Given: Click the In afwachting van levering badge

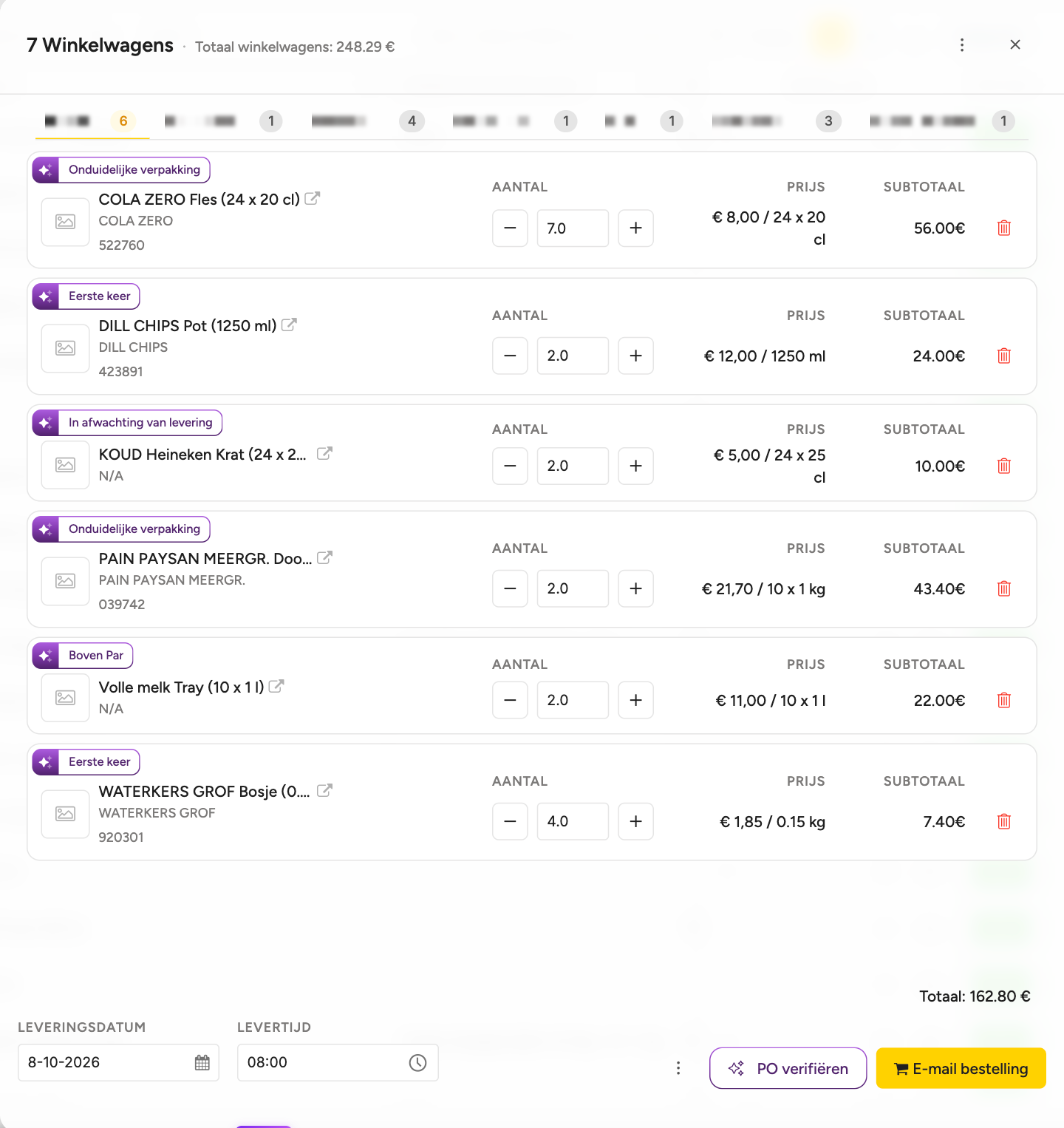Looking at the screenshot, I should pyautogui.click(x=127, y=422).
